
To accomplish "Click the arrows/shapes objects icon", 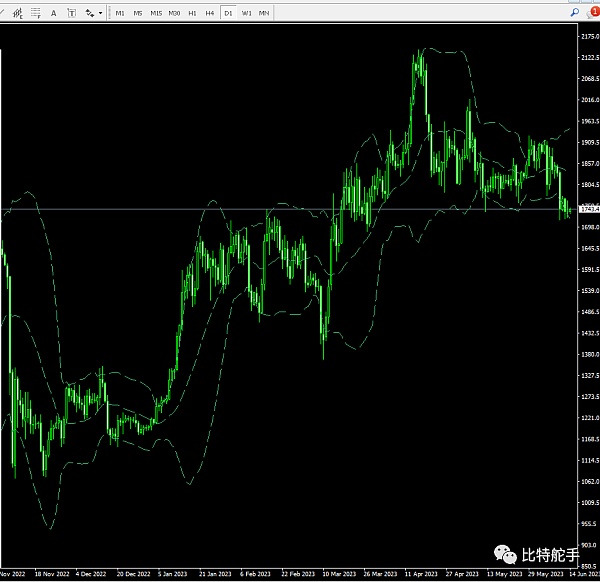I will pyautogui.click(x=90, y=13).
